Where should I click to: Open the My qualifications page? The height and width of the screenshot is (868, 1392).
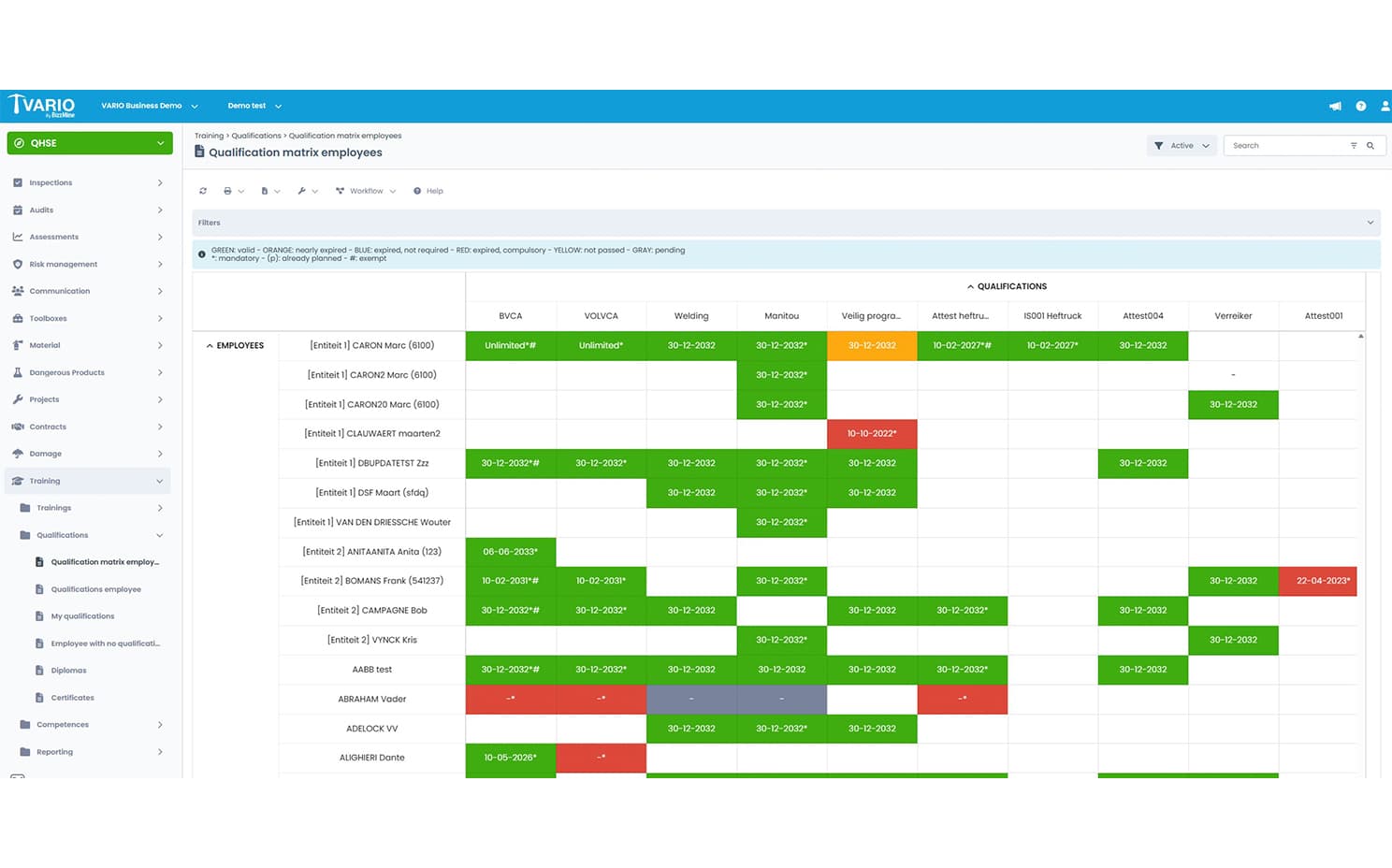point(82,616)
